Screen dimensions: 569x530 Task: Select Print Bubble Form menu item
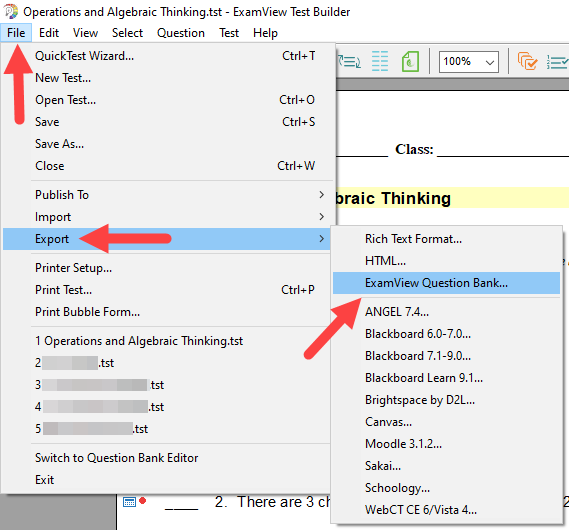tap(168, 312)
